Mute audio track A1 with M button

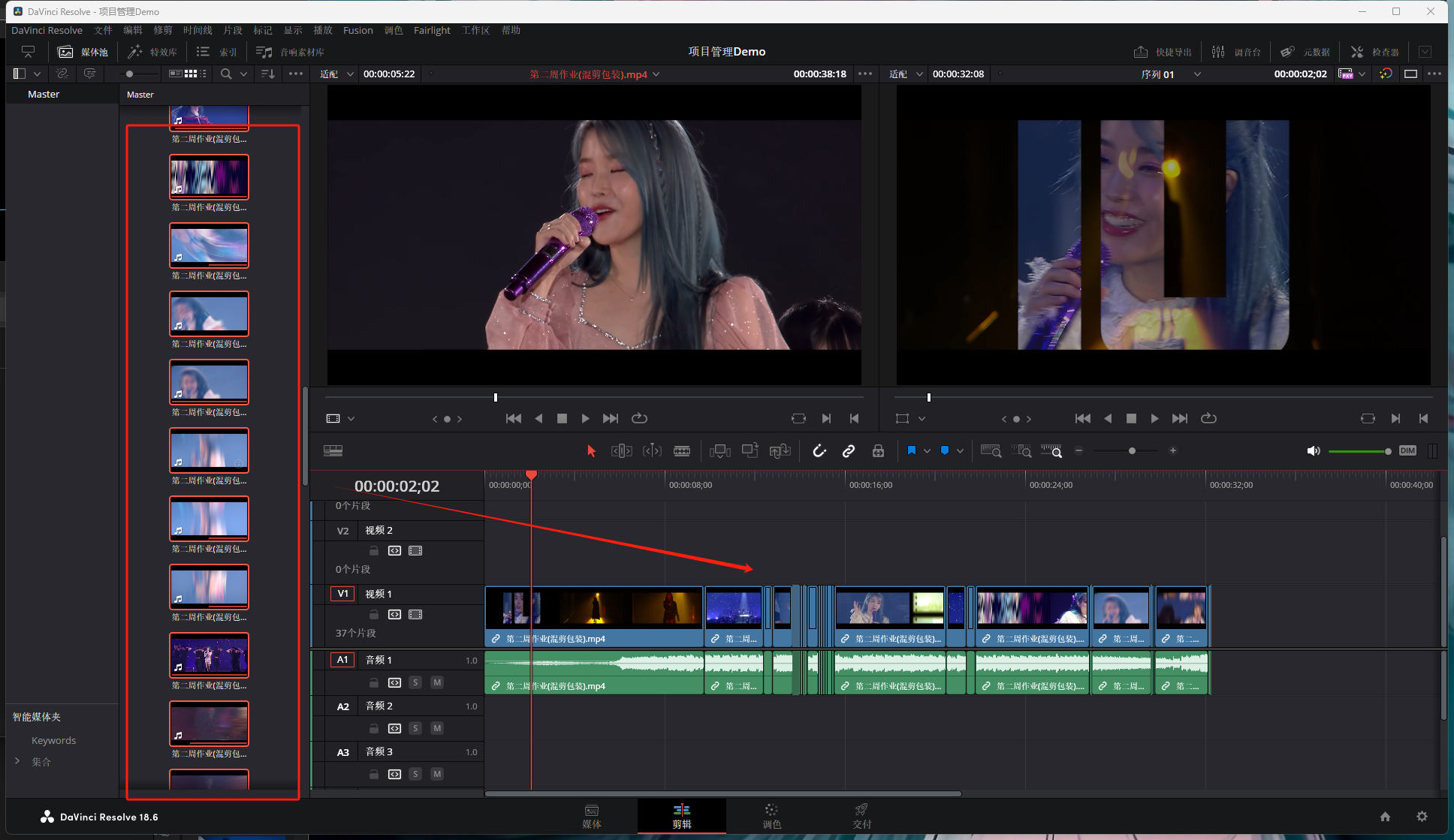(x=437, y=682)
